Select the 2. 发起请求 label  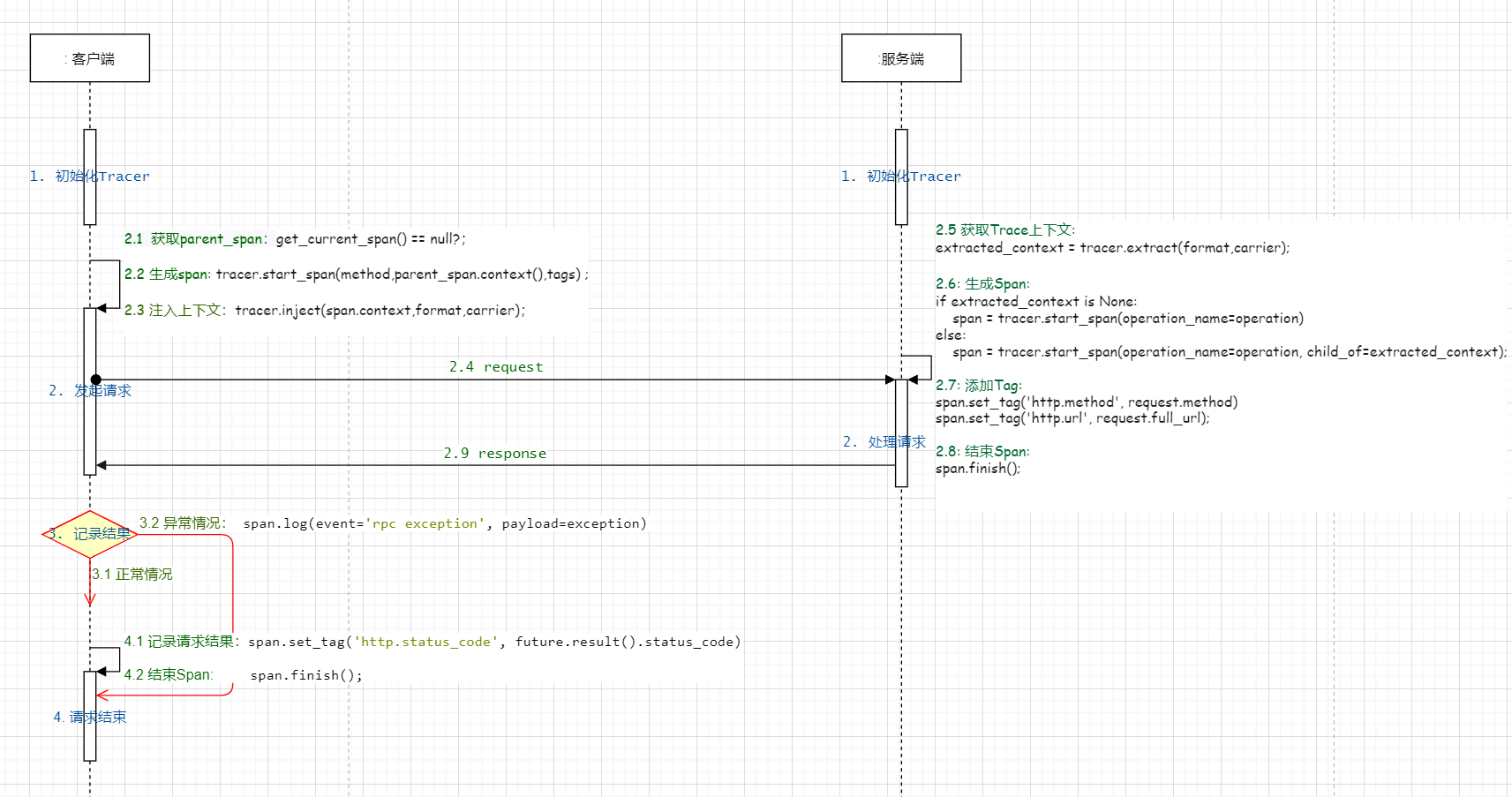[x=90, y=390]
